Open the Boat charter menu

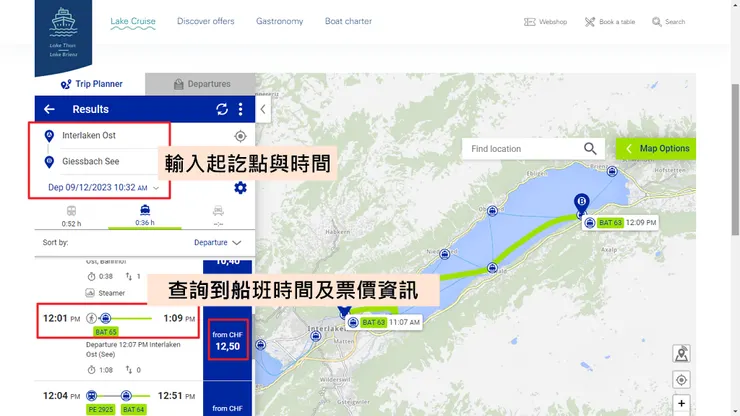(348, 21)
